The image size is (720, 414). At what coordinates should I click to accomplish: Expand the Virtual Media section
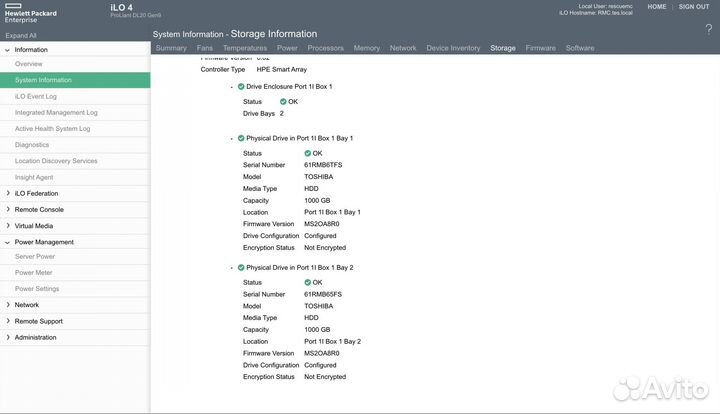tap(8, 226)
